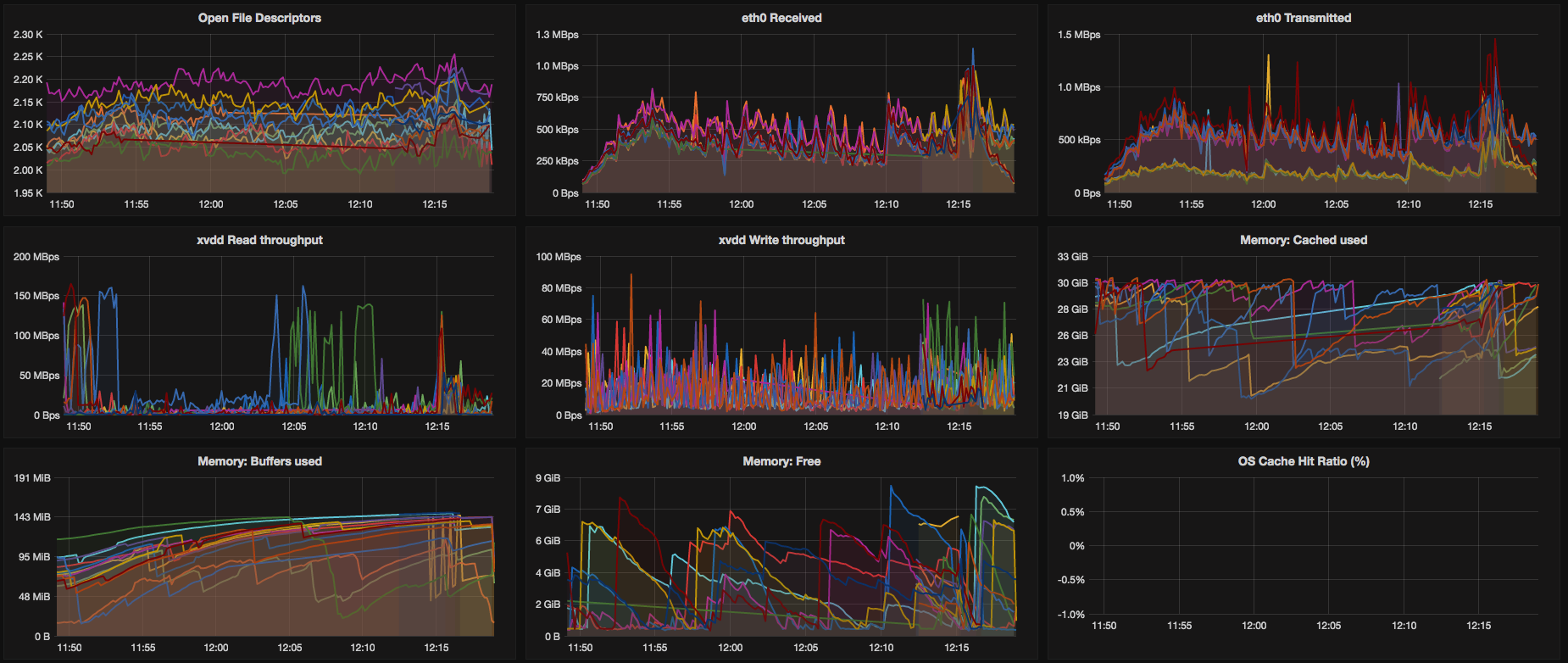
Task: Click inside the Memory: Free graph
Action: coord(791,557)
